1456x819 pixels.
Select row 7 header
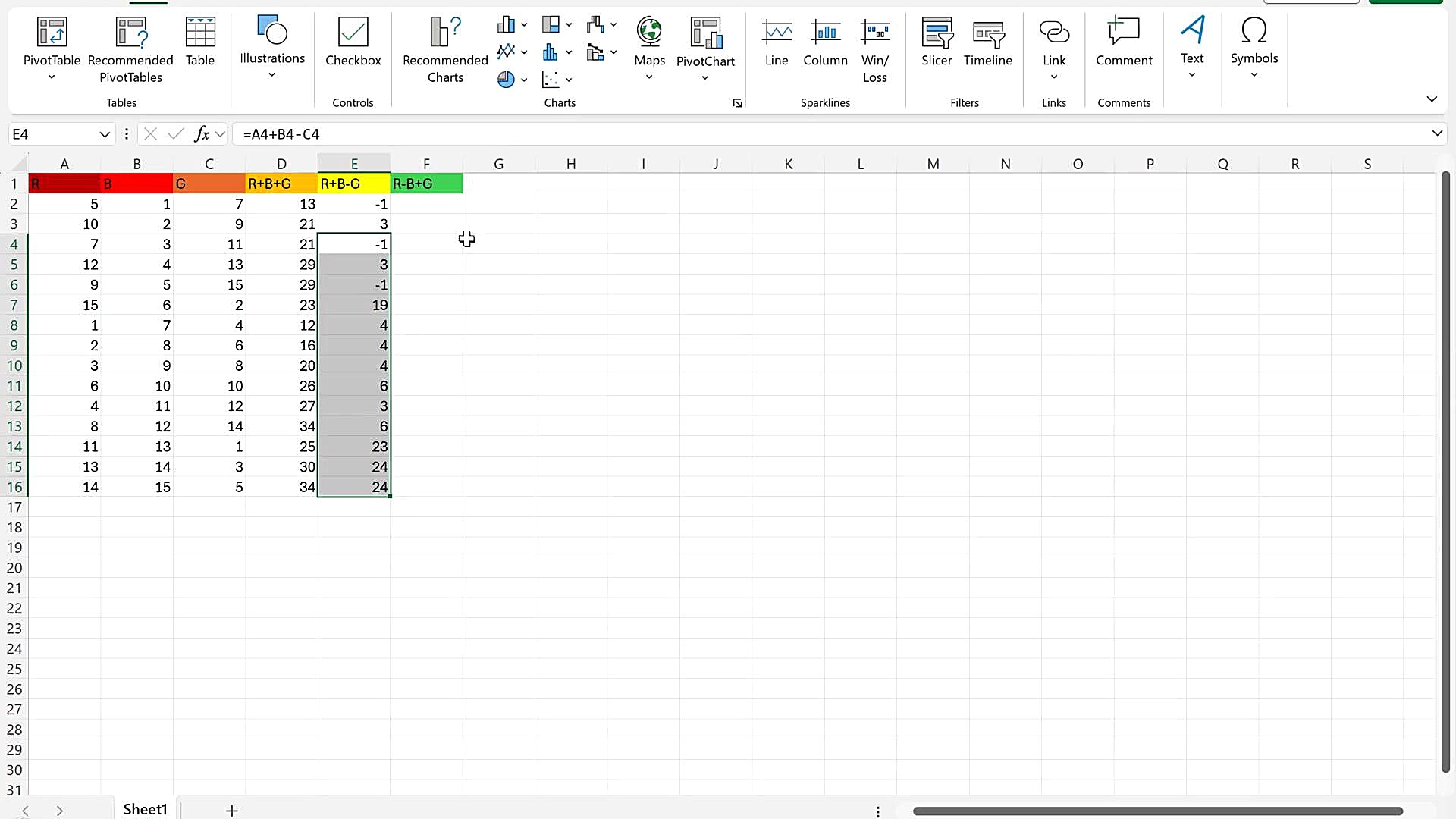(x=14, y=305)
